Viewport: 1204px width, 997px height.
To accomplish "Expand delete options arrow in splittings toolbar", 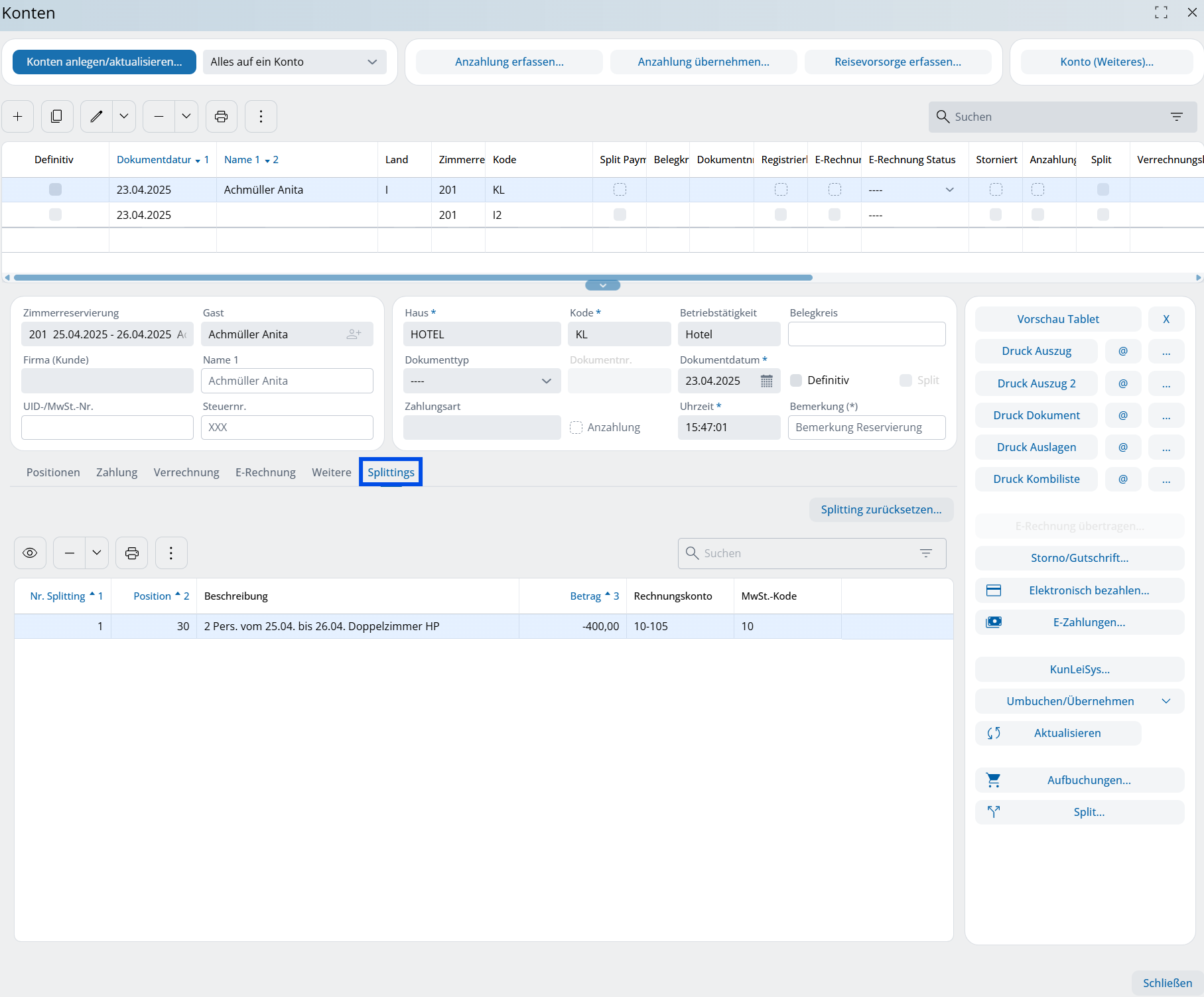I will [97, 553].
